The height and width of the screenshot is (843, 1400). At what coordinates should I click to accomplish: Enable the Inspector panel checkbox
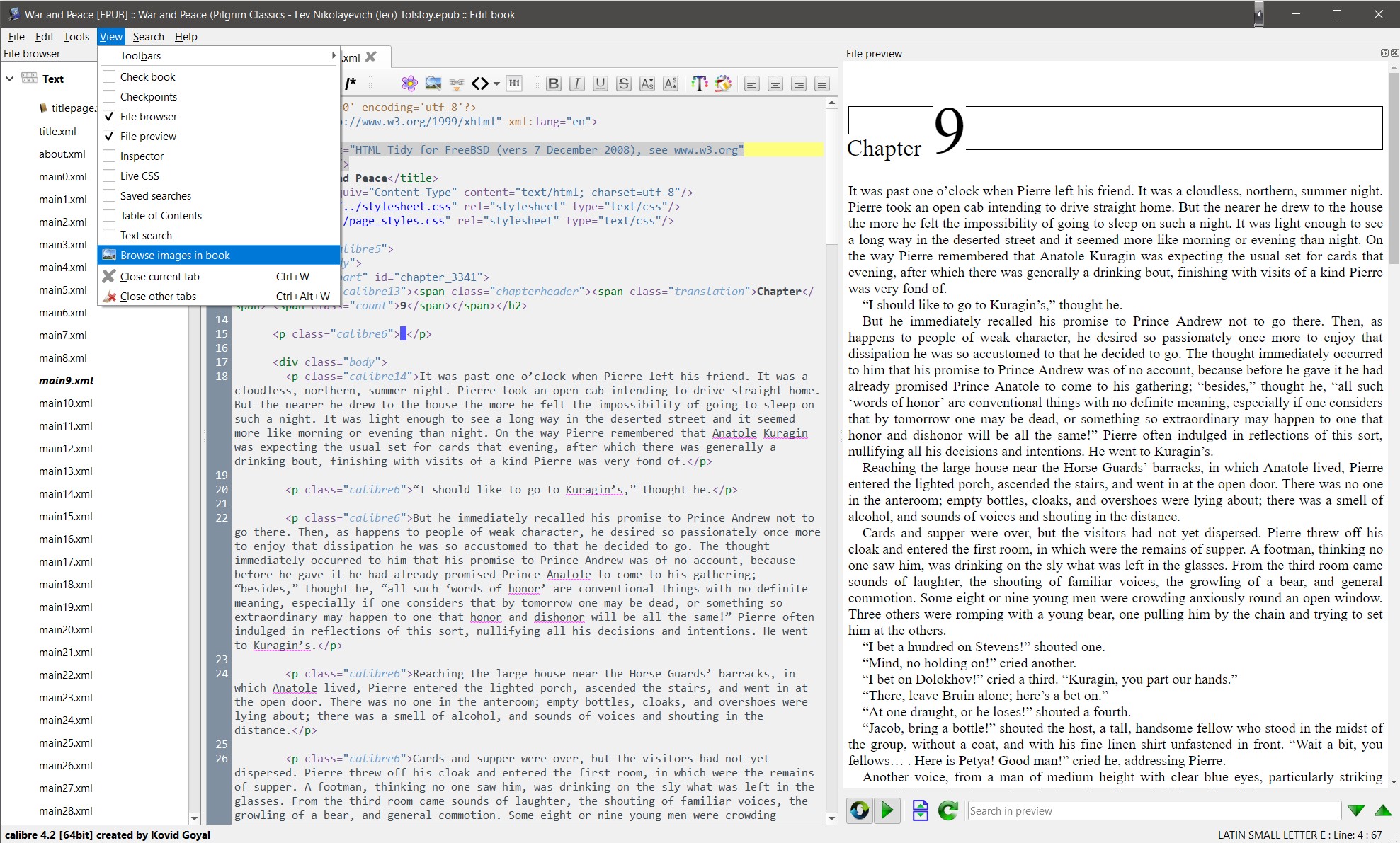tap(109, 156)
